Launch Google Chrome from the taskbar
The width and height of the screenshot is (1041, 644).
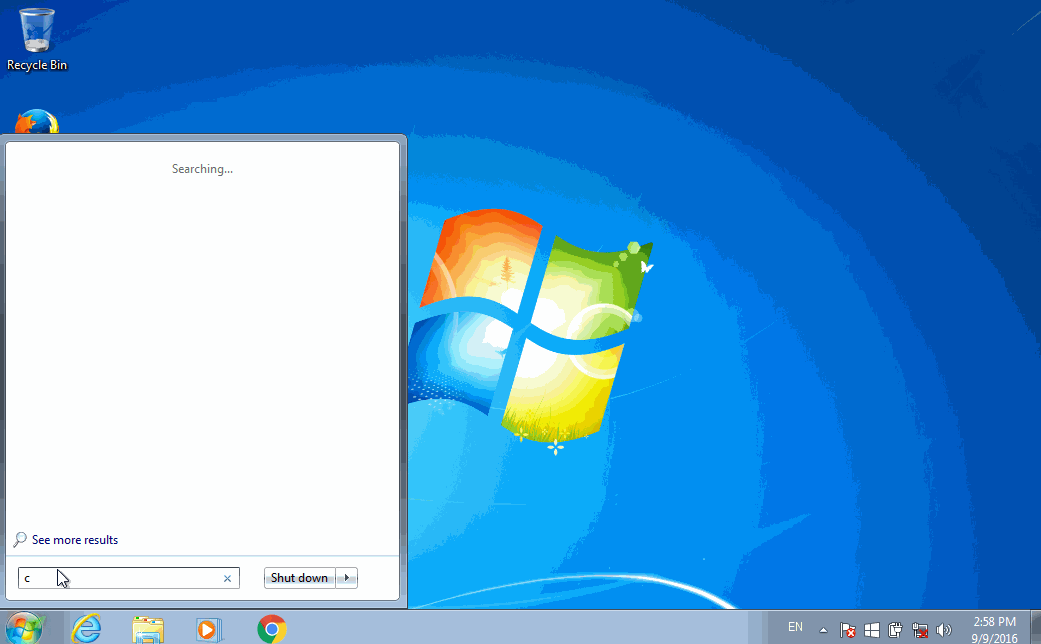270,629
